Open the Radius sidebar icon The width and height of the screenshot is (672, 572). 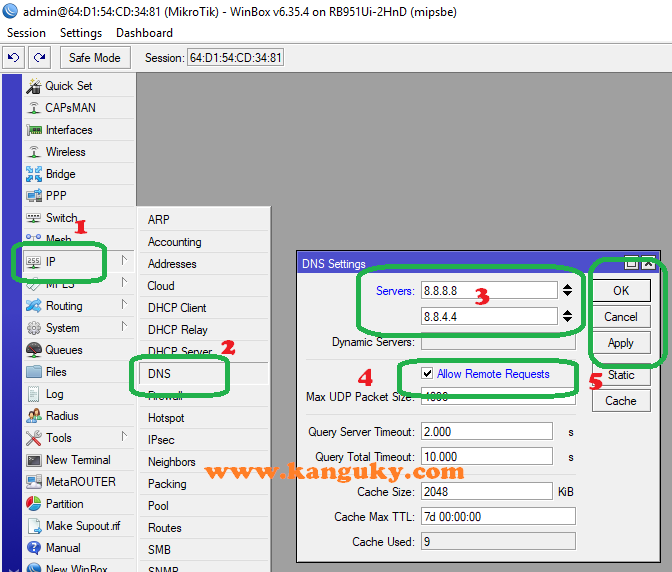pos(34,416)
